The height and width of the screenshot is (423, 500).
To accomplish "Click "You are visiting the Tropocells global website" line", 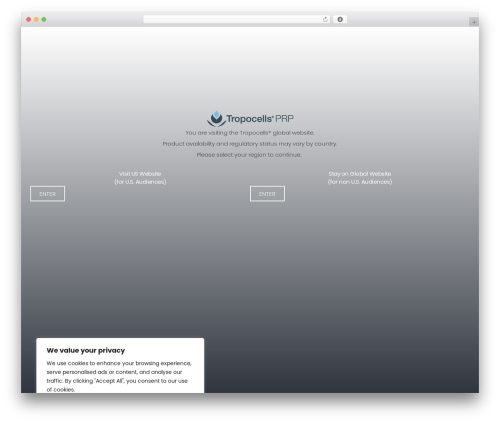I will (x=250, y=133).
